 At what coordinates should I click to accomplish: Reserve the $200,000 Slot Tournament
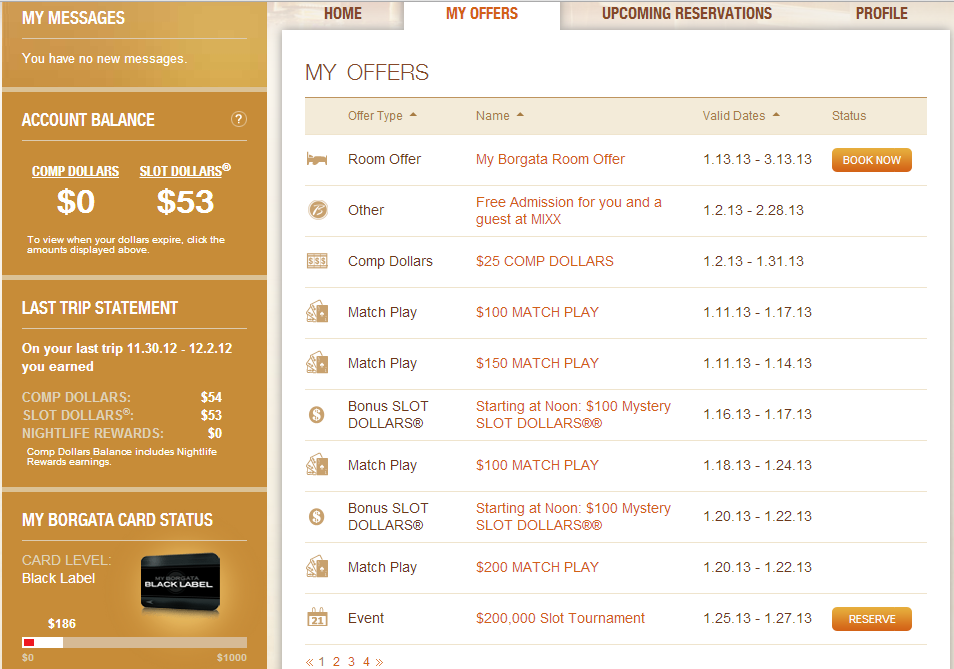tap(871, 619)
